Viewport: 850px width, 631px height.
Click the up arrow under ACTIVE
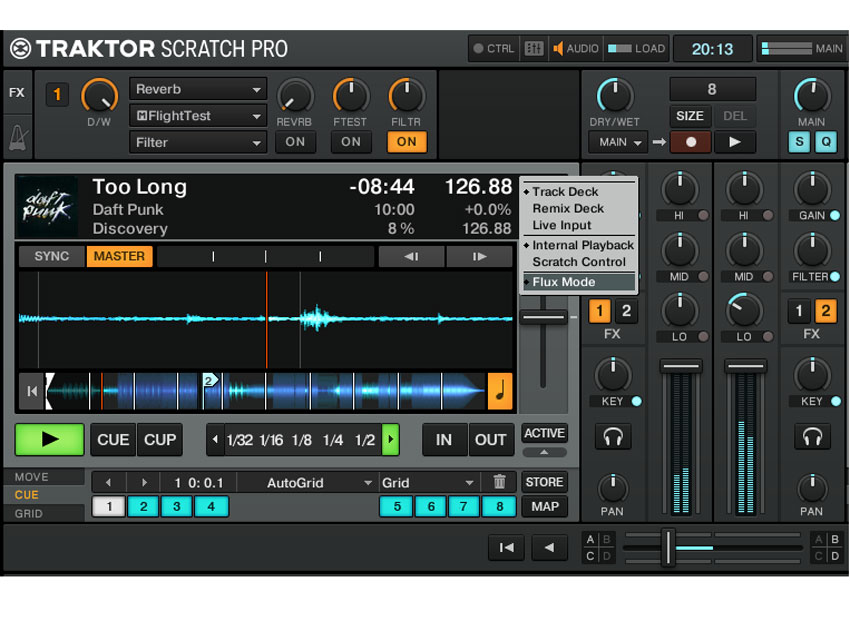pyautogui.click(x=544, y=452)
